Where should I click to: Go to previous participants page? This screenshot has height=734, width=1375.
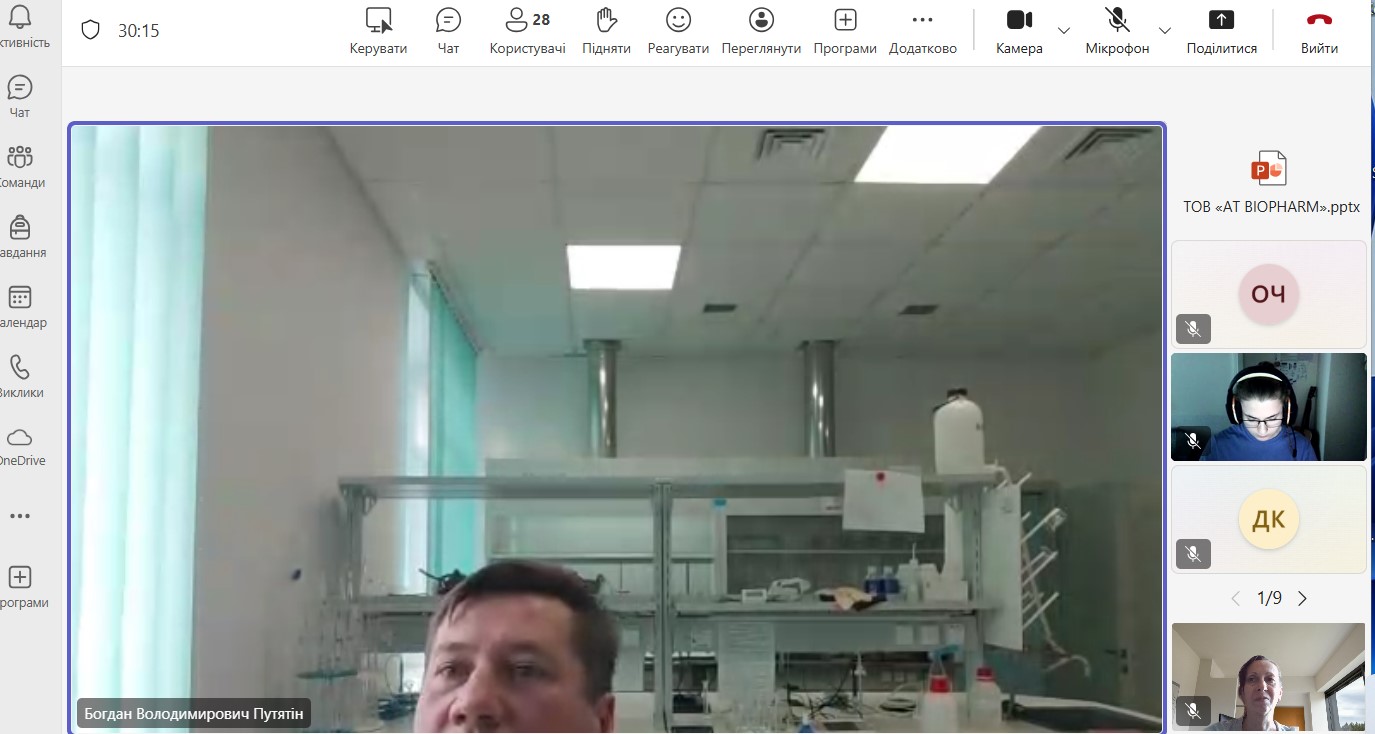pos(1236,599)
